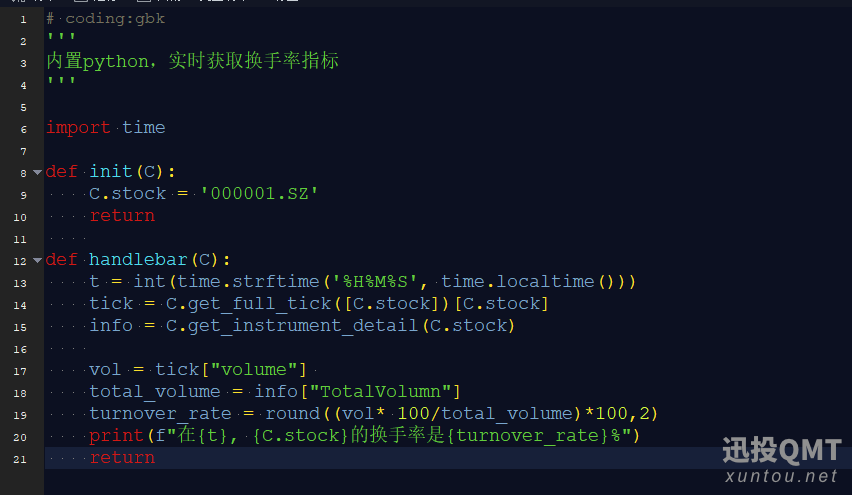This screenshot has height=495, width=852.
Task: Click line number 21 in gutter
Action: pyautogui.click(x=22, y=458)
